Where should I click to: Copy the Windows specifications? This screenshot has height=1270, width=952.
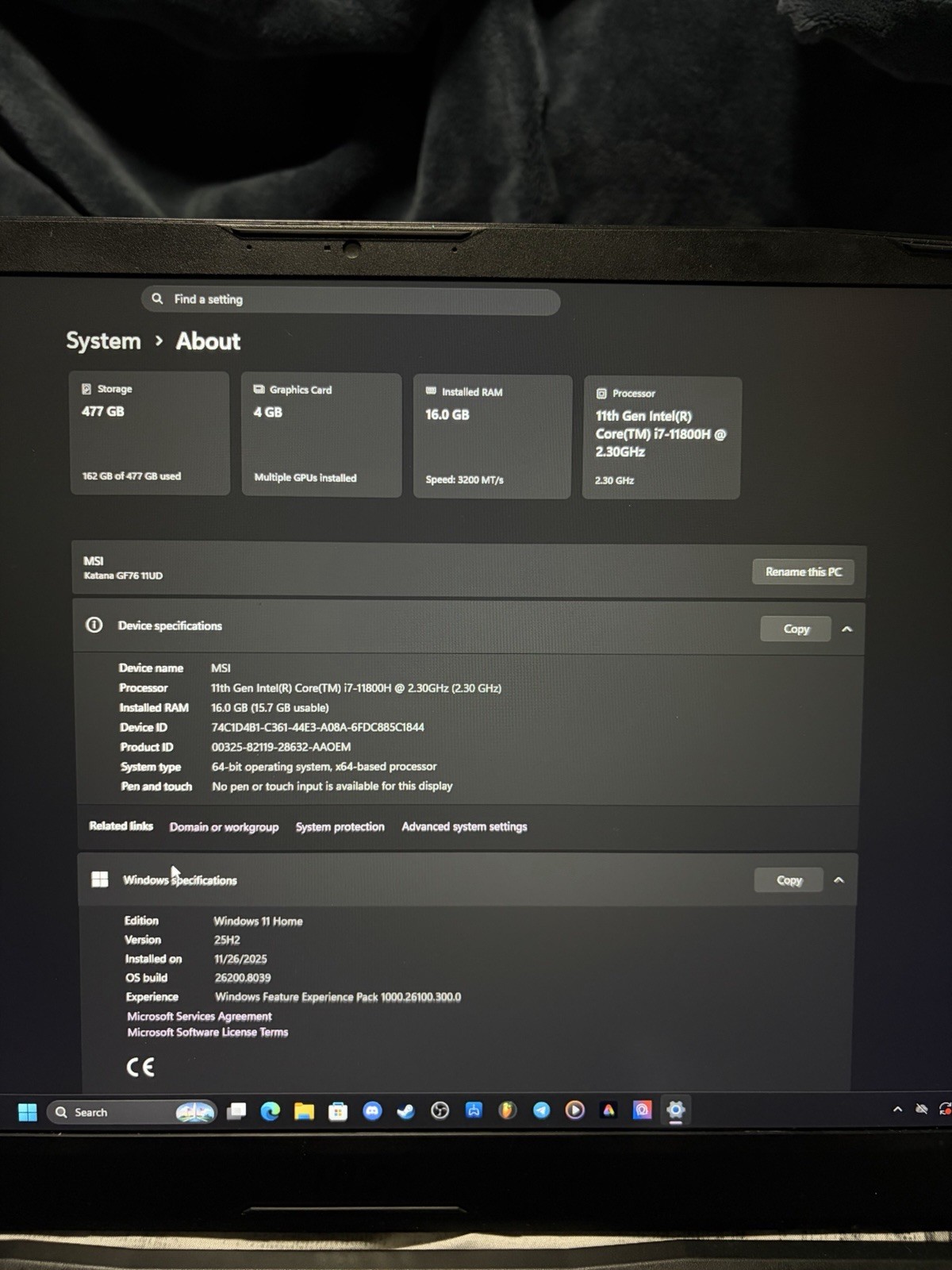click(x=789, y=879)
